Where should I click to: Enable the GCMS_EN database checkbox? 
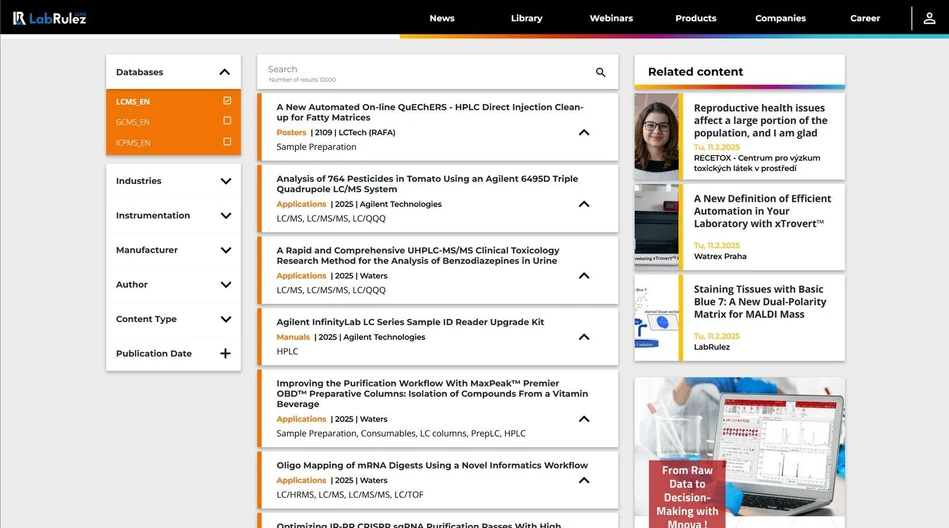point(227,121)
